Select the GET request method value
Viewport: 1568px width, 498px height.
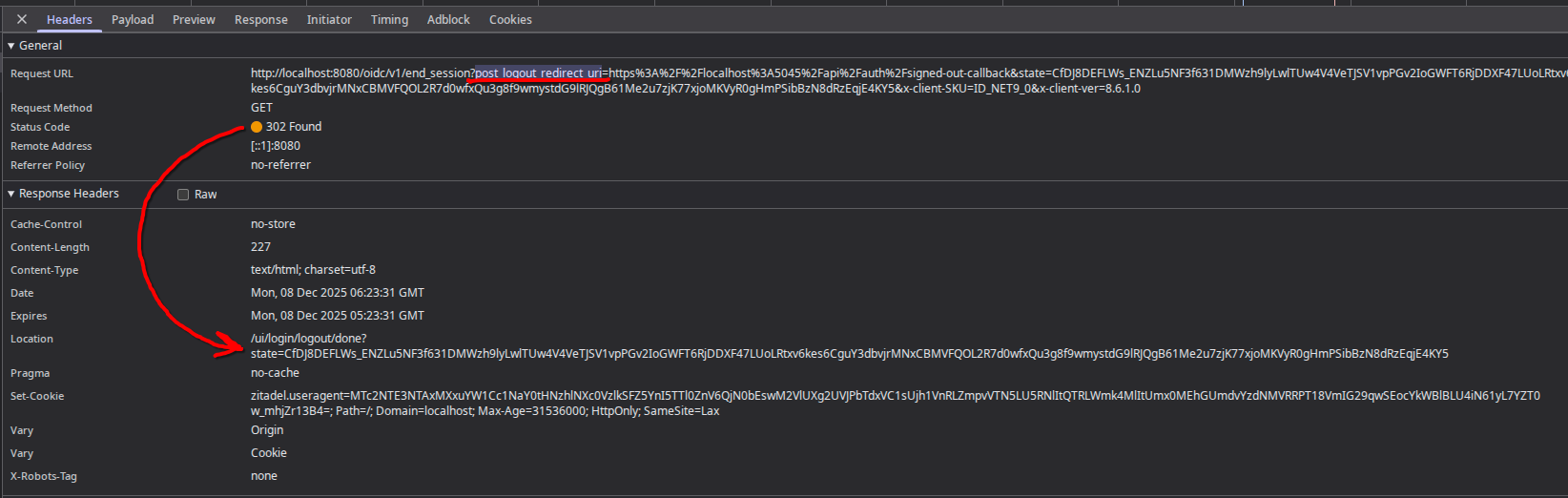coord(261,108)
